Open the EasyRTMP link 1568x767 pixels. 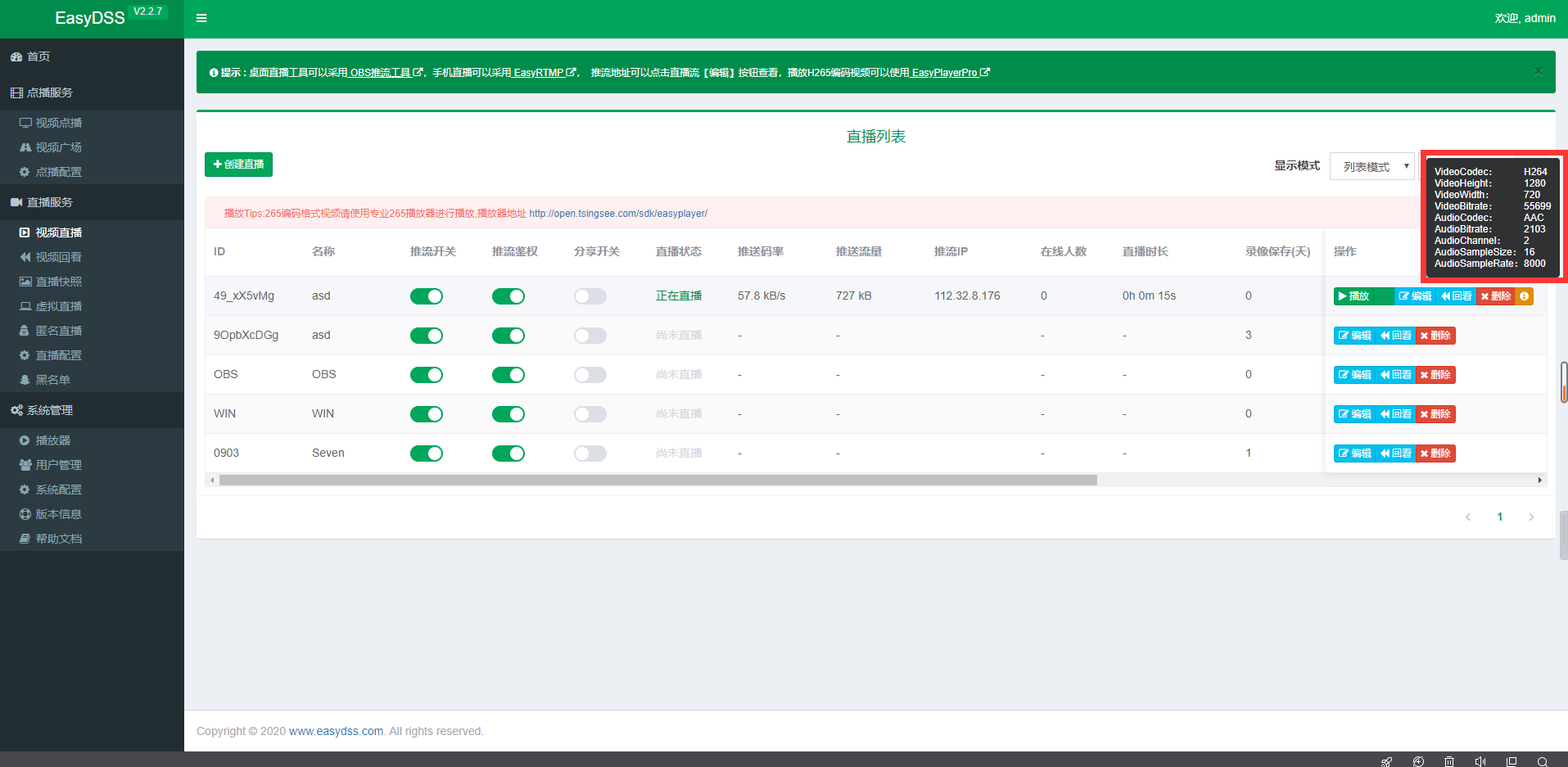(545, 73)
